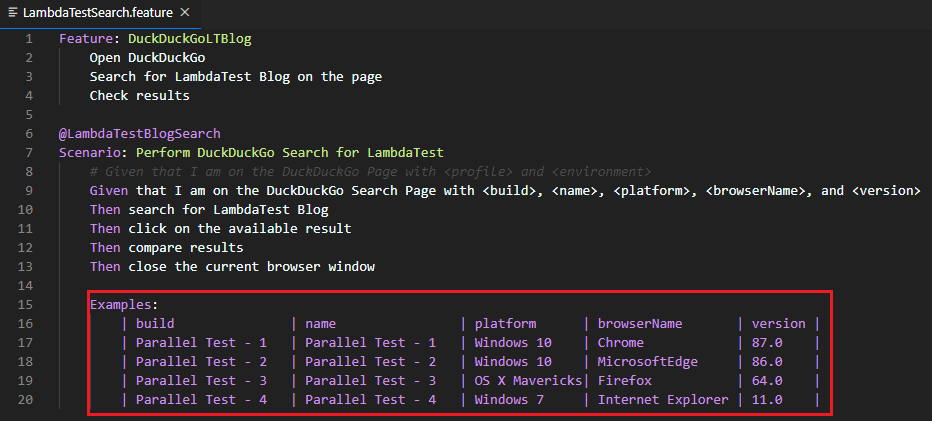
Task: Click line number 7 in the gutter
Action: click(29, 153)
